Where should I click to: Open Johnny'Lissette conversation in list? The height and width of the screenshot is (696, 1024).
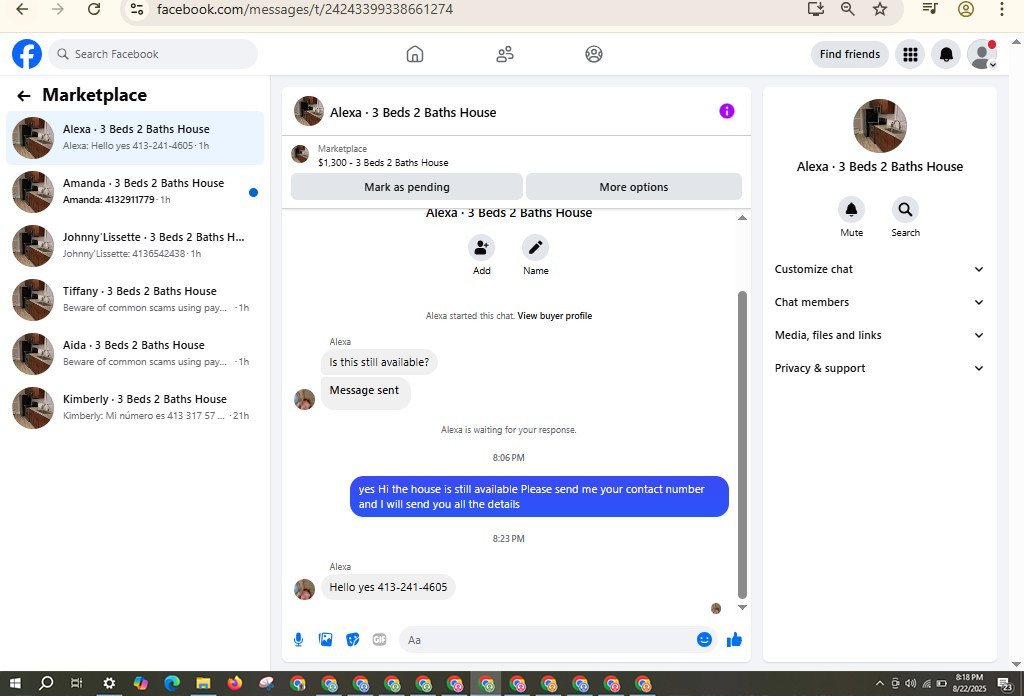point(135,245)
